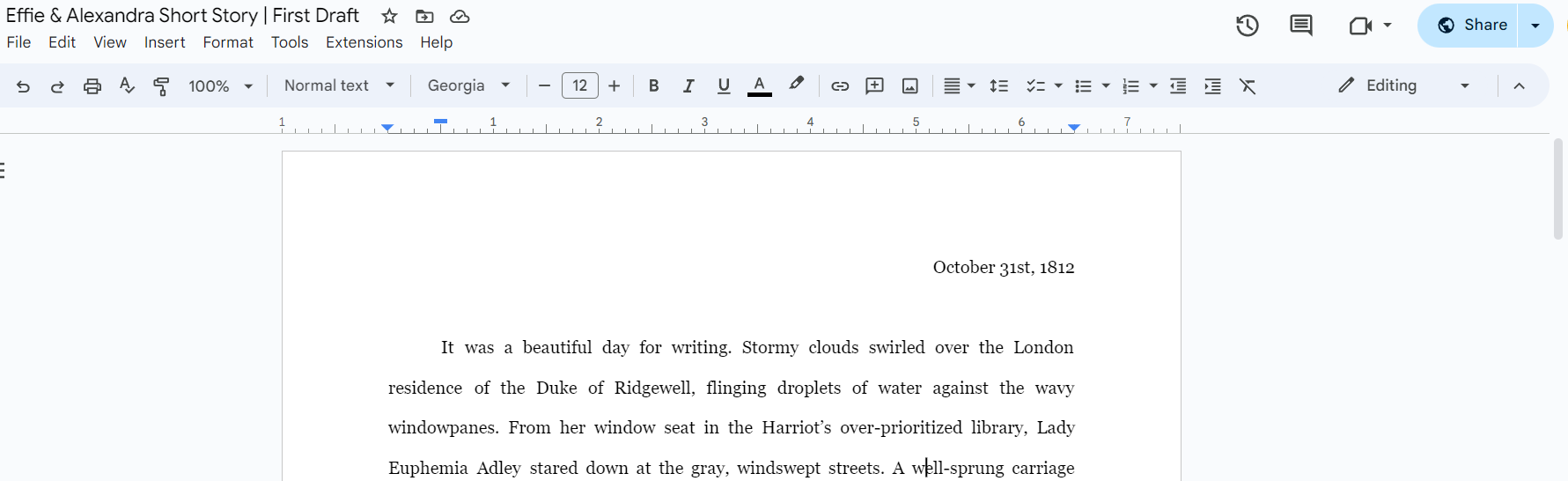Click the Share button
Image resolution: width=1568 pixels, height=481 pixels.
point(1472,25)
